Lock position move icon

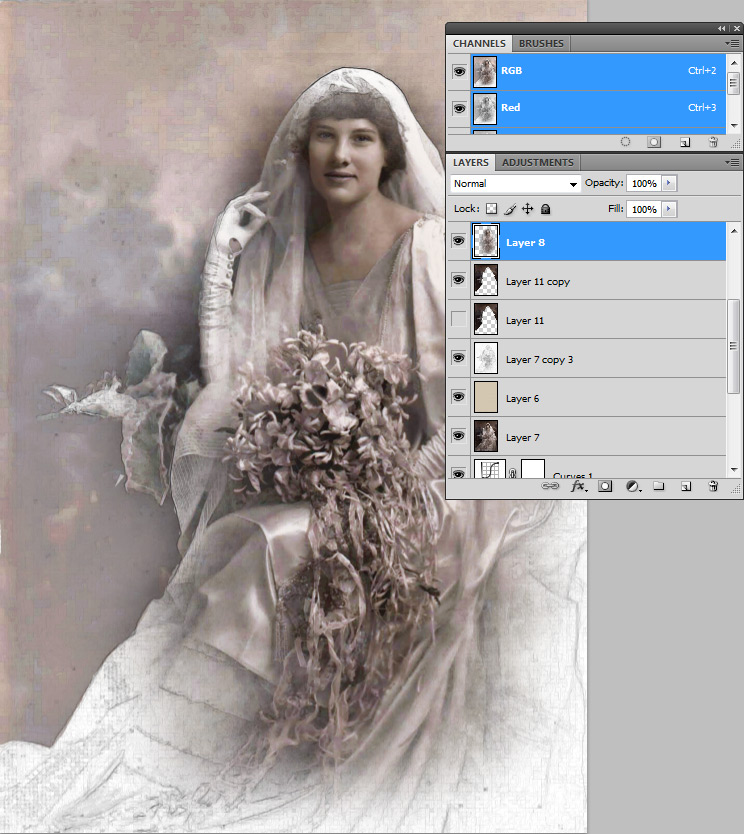point(528,209)
